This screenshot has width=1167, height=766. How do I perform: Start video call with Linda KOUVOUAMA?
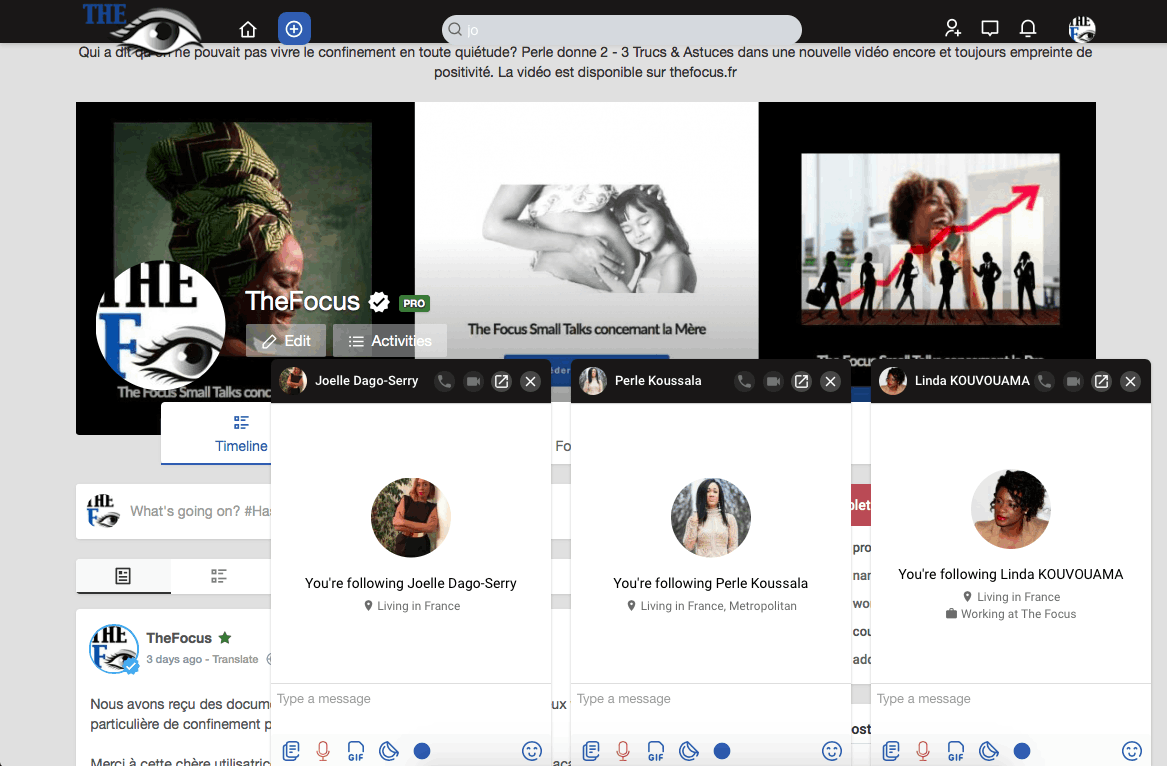pyautogui.click(x=1073, y=381)
